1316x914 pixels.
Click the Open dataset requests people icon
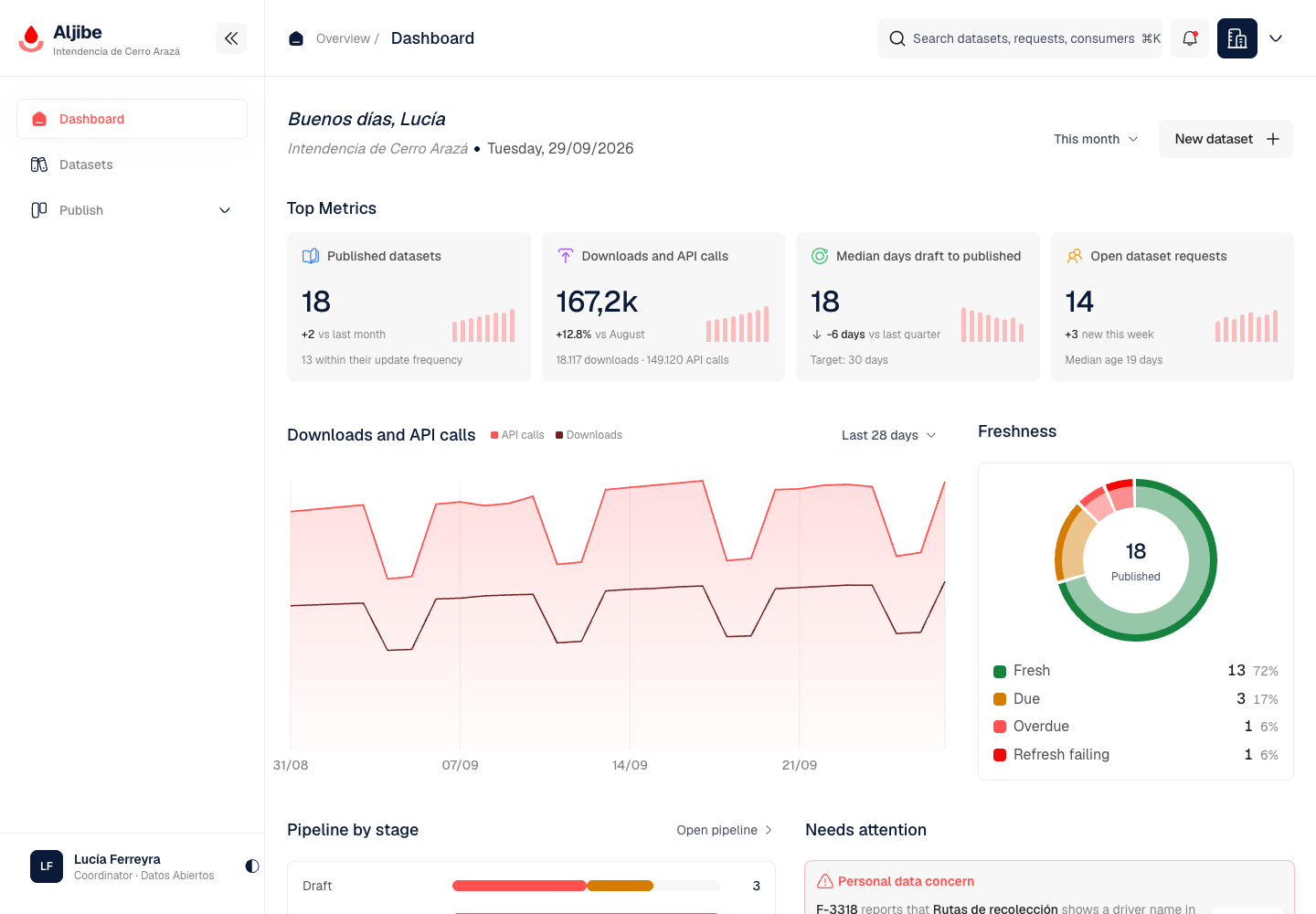1075,256
